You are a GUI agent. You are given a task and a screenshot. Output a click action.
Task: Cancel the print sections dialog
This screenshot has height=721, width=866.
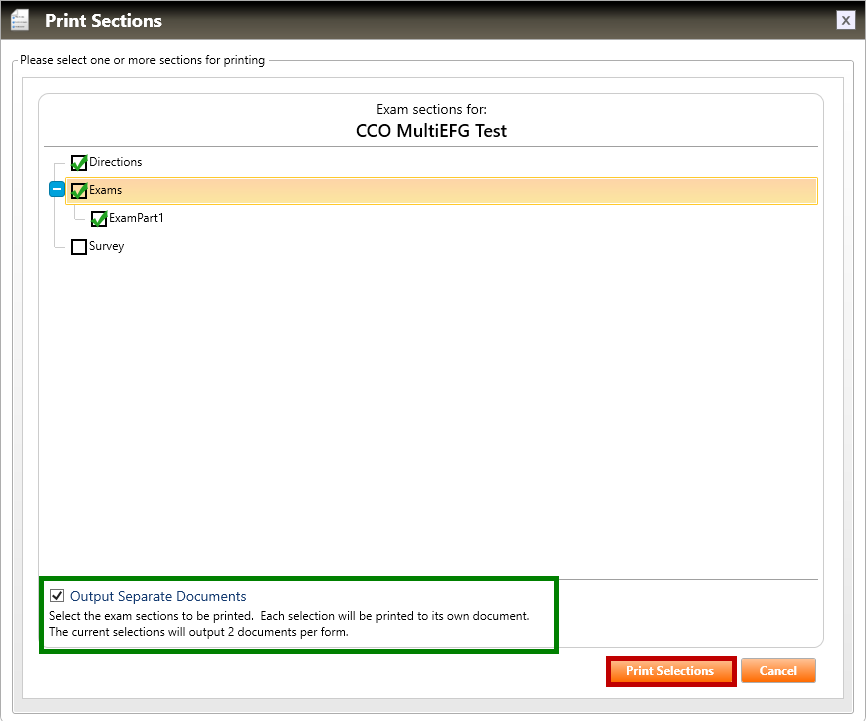click(x=778, y=671)
